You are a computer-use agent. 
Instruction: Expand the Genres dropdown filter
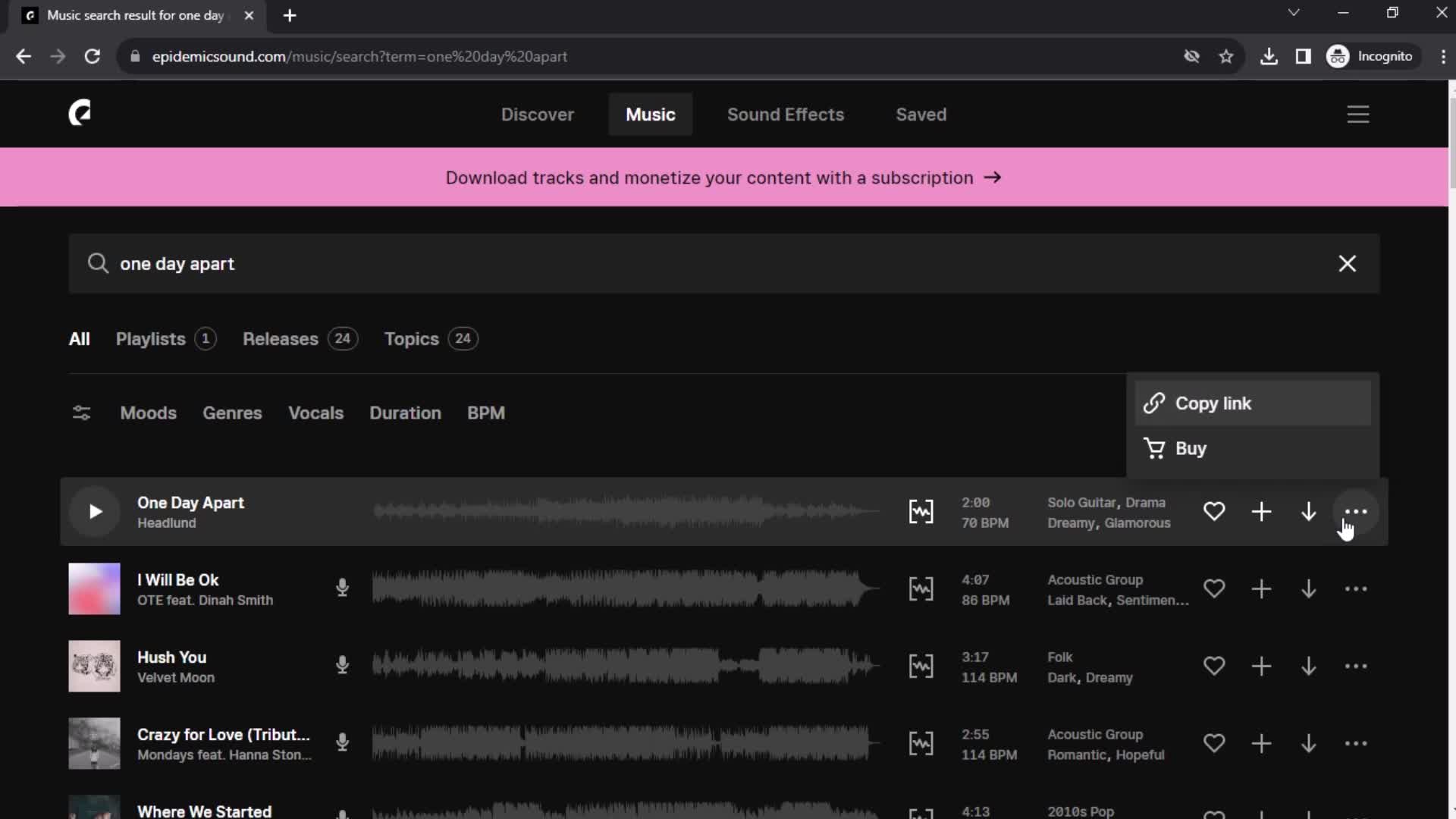click(232, 413)
